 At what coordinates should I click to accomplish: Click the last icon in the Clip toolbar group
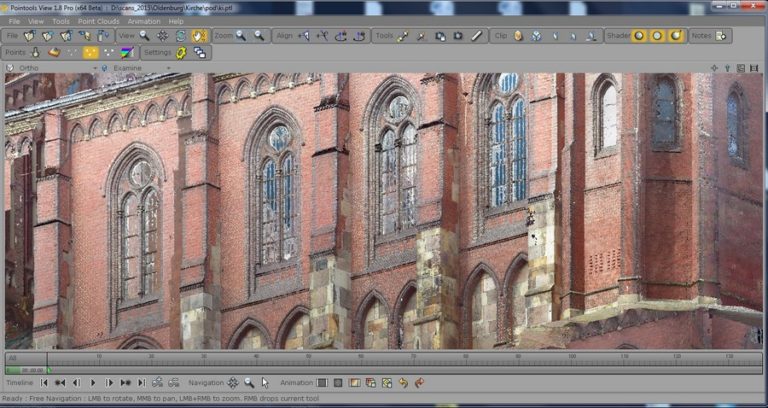pos(592,36)
